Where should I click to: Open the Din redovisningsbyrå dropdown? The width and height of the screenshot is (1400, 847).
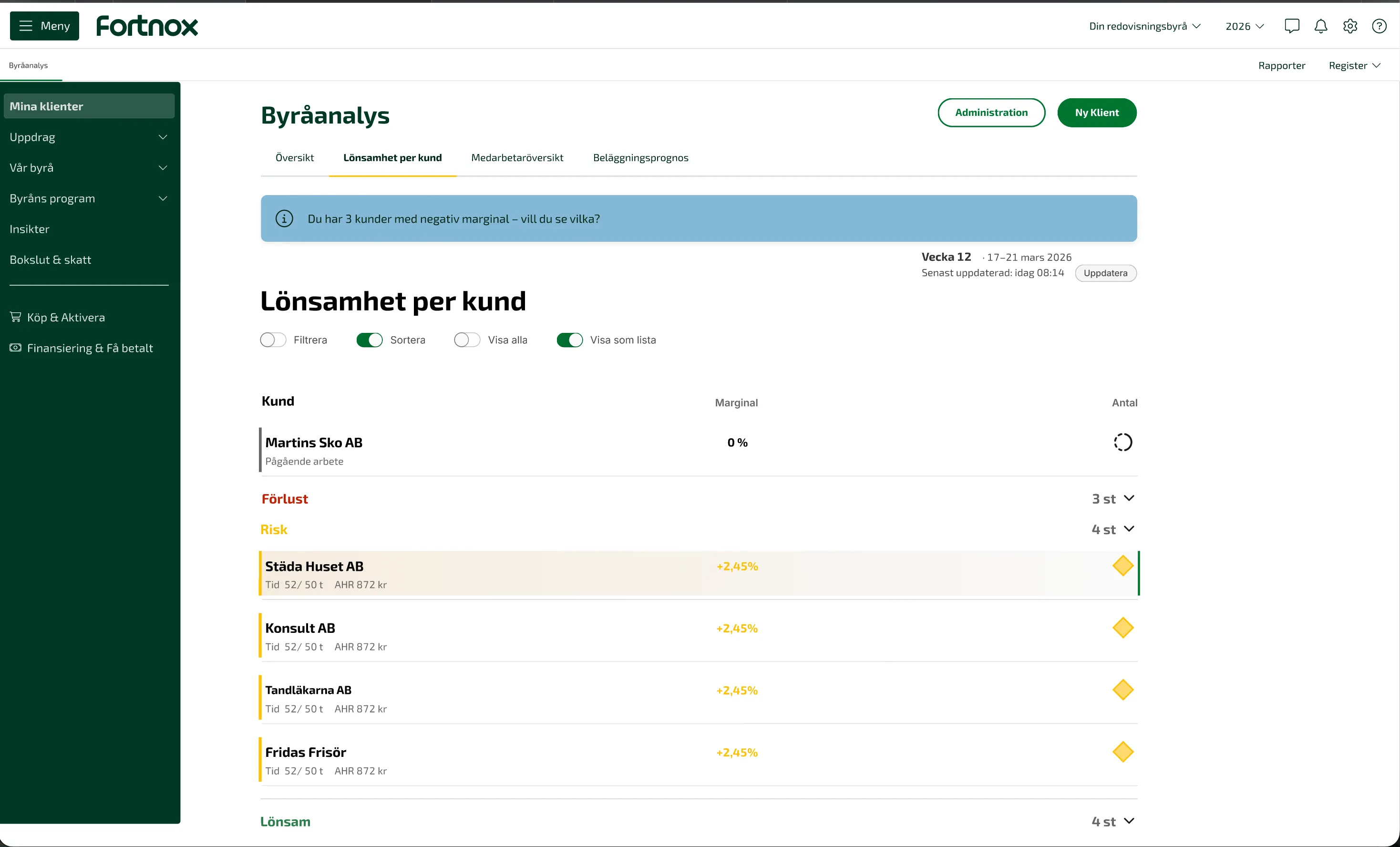[x=1144, y=26]
